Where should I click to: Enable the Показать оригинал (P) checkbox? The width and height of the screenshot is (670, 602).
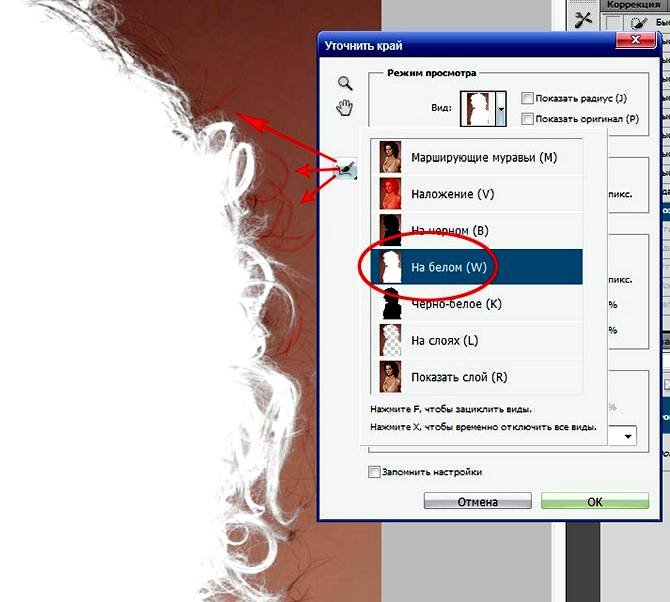tap(527, 118)
